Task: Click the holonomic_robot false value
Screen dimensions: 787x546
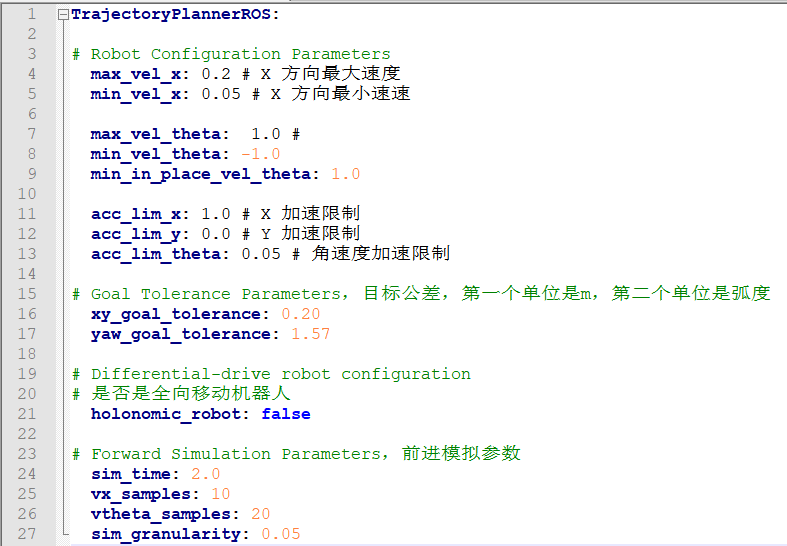Action: (285, 414)
